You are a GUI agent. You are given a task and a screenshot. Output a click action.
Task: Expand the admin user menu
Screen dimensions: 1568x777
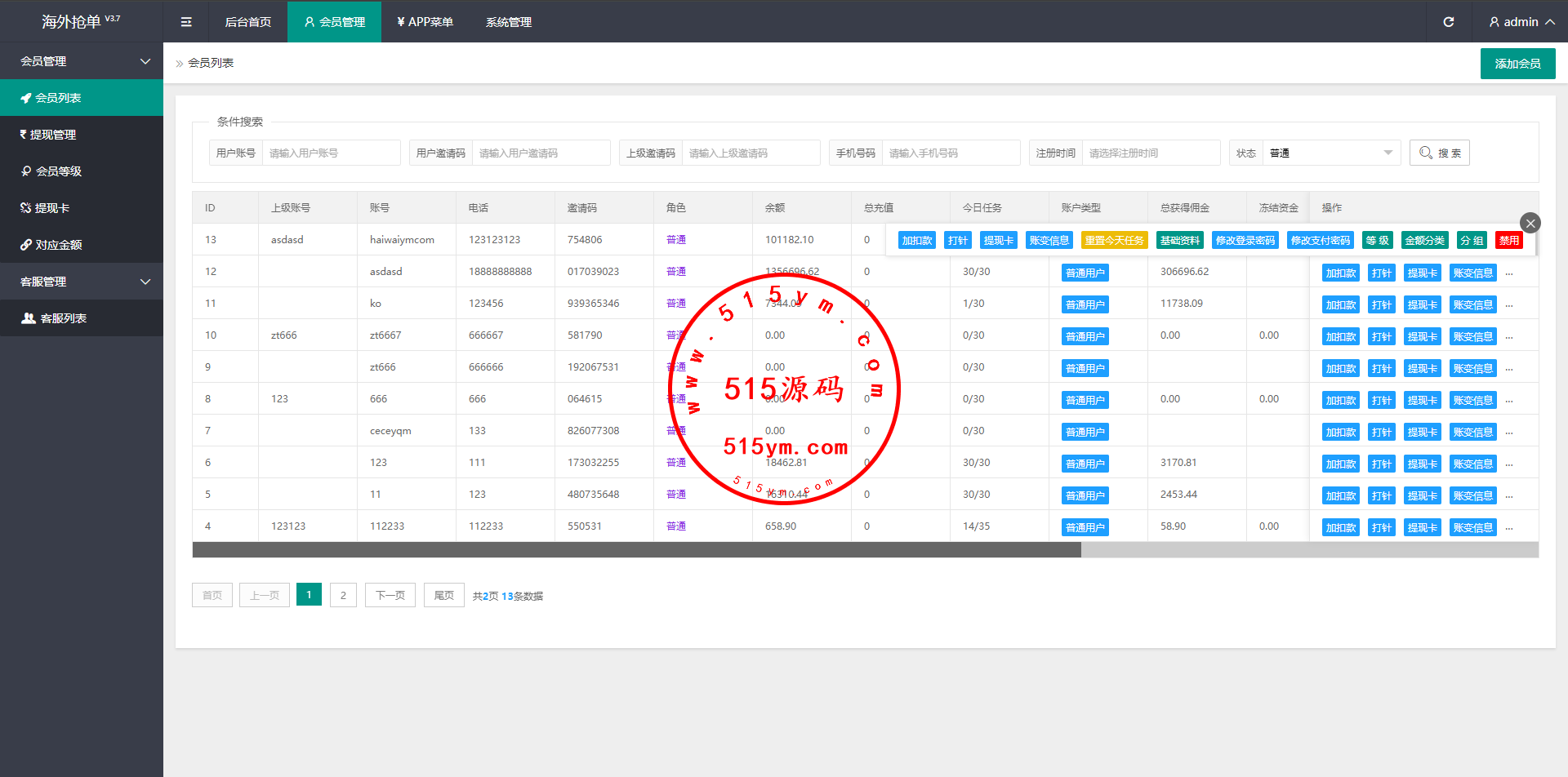click(x=1521, y=22)
